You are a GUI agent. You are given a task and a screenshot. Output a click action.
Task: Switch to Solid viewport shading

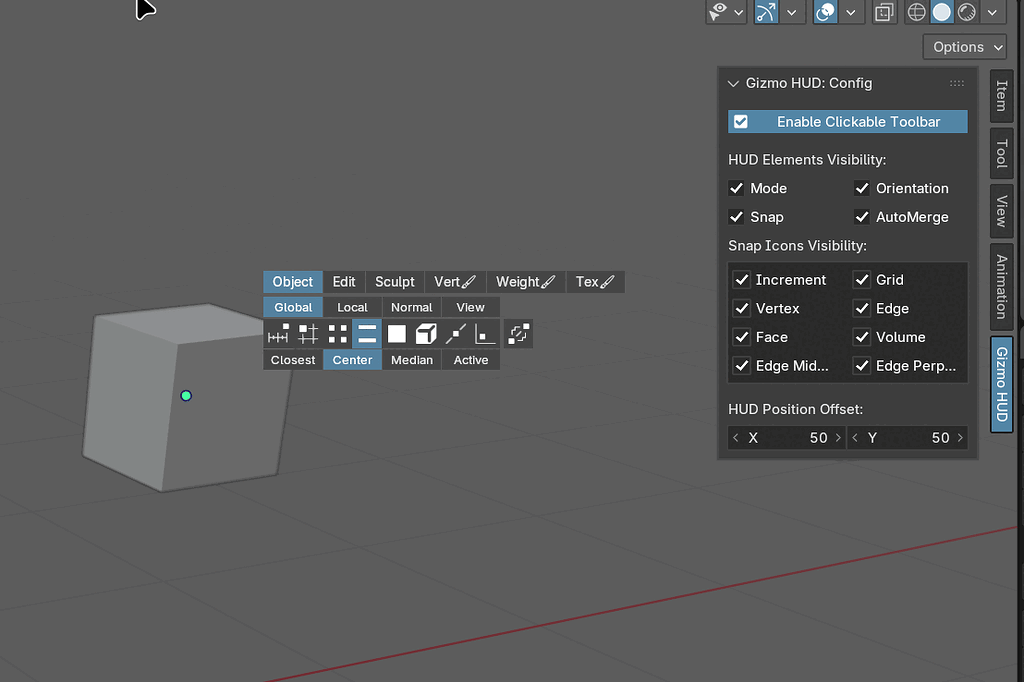[x=942, y=12]
